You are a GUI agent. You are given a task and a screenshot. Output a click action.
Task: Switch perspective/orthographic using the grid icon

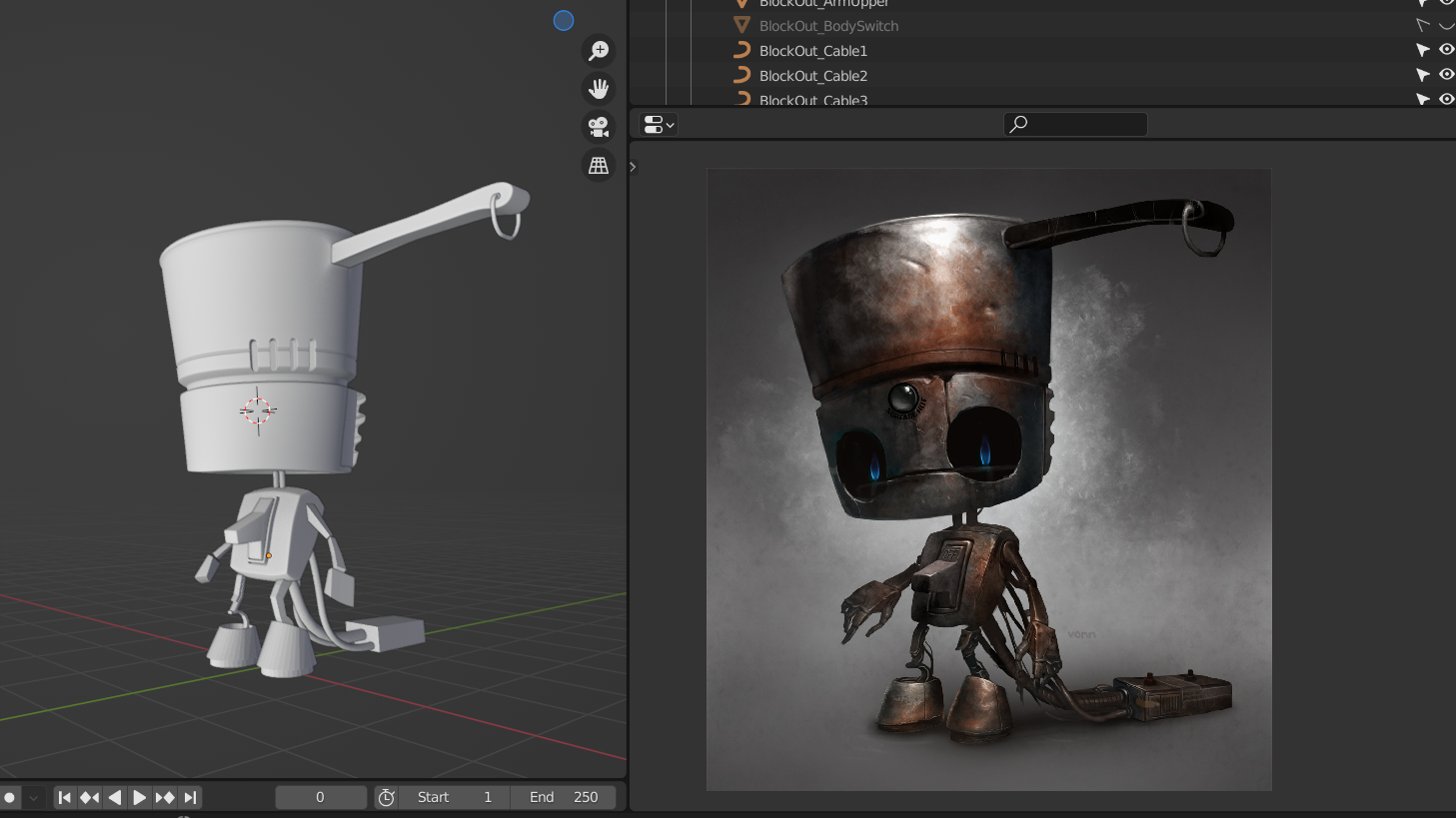(x=599, y=165)
